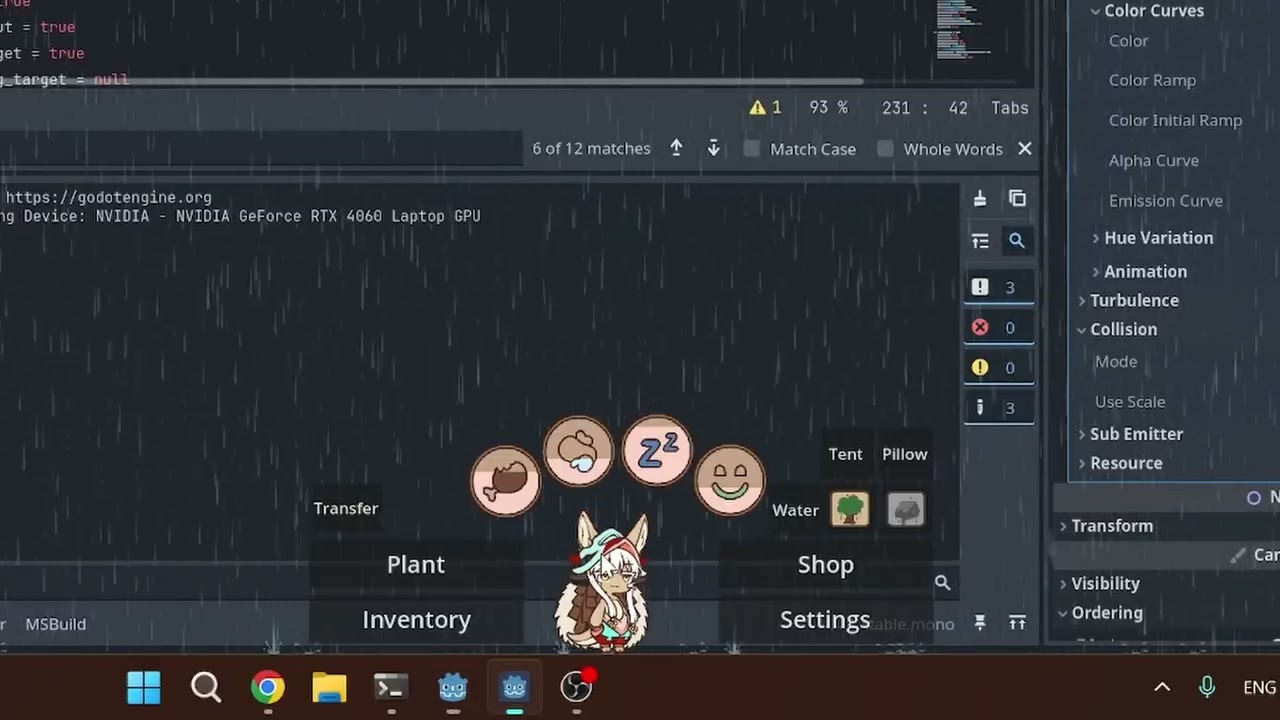Toggle the Match Case checkbox

coord(751,148)
